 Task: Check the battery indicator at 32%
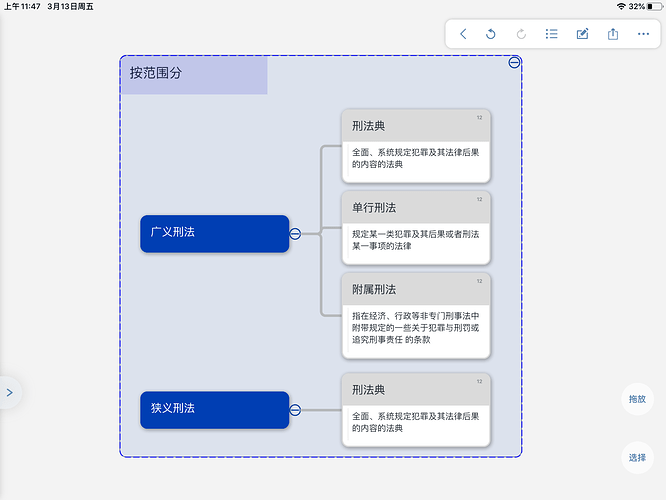(646, 6)
